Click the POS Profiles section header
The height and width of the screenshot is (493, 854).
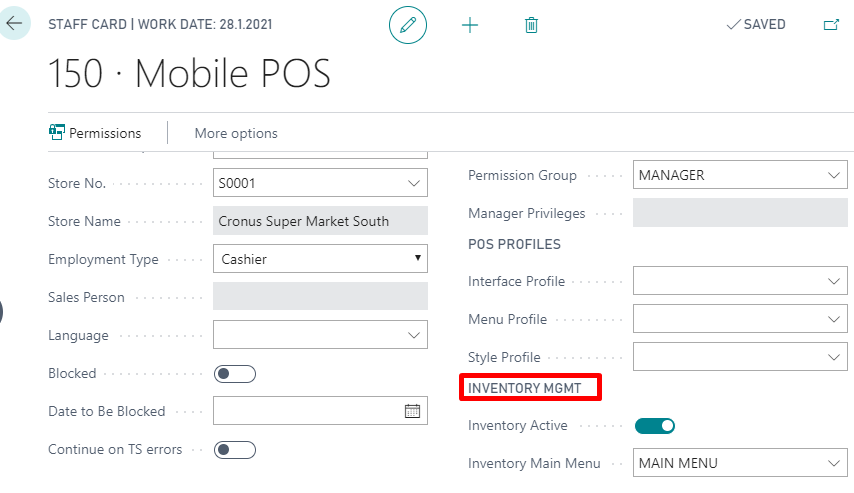coord(514,244)
